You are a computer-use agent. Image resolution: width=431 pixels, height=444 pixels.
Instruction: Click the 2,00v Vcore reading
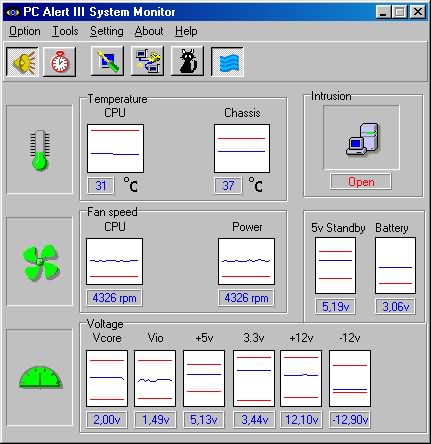pos(107,419)
